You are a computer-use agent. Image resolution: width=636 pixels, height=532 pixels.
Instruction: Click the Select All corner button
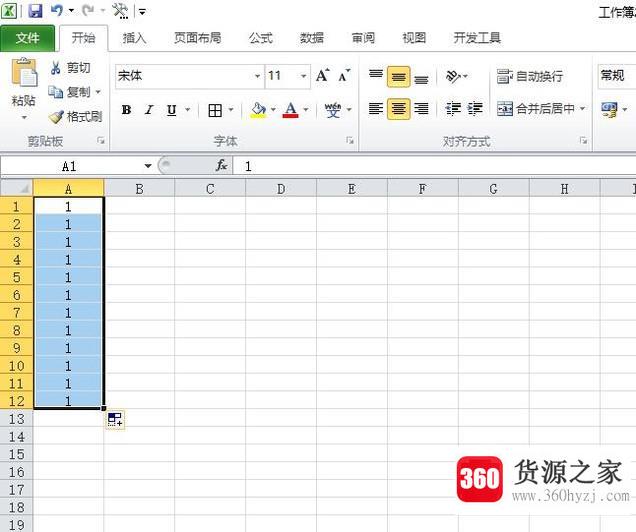click(17, 189)
